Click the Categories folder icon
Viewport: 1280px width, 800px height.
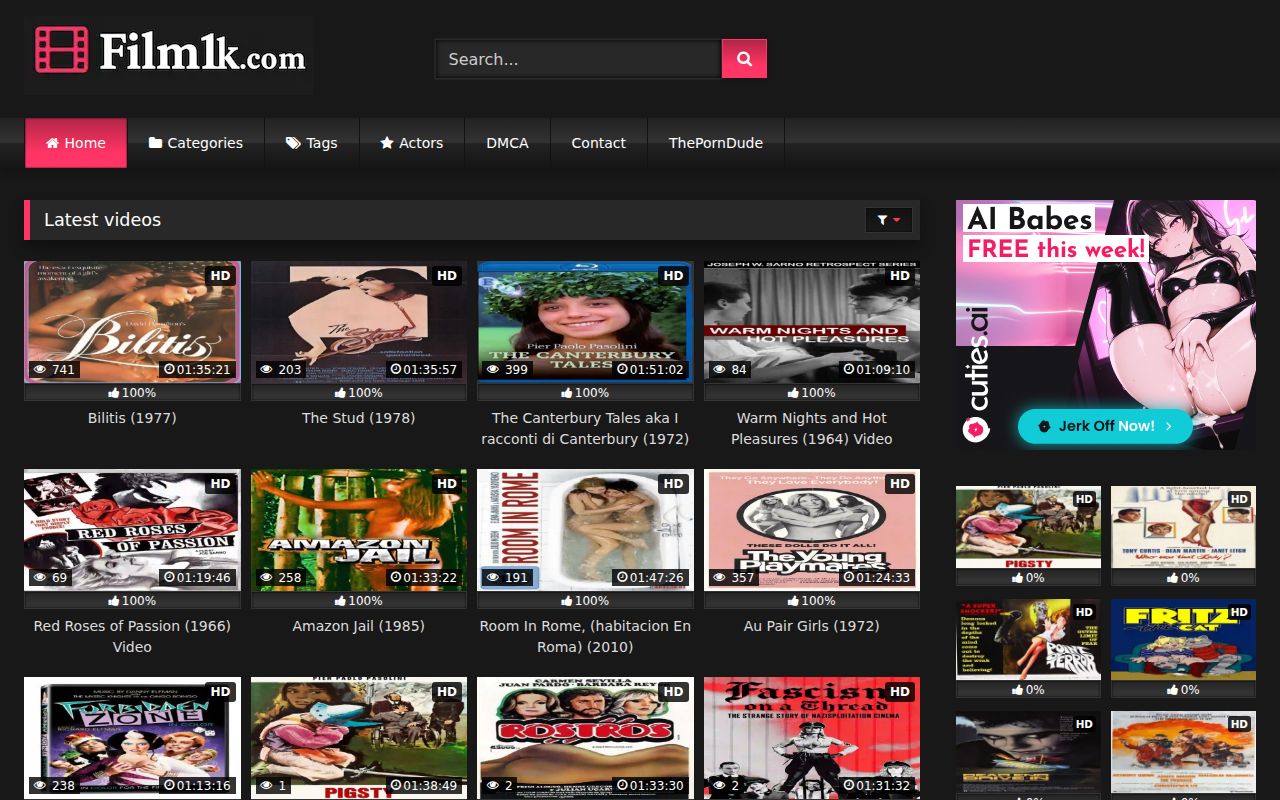pyautogui.click(x=155, y=143)
